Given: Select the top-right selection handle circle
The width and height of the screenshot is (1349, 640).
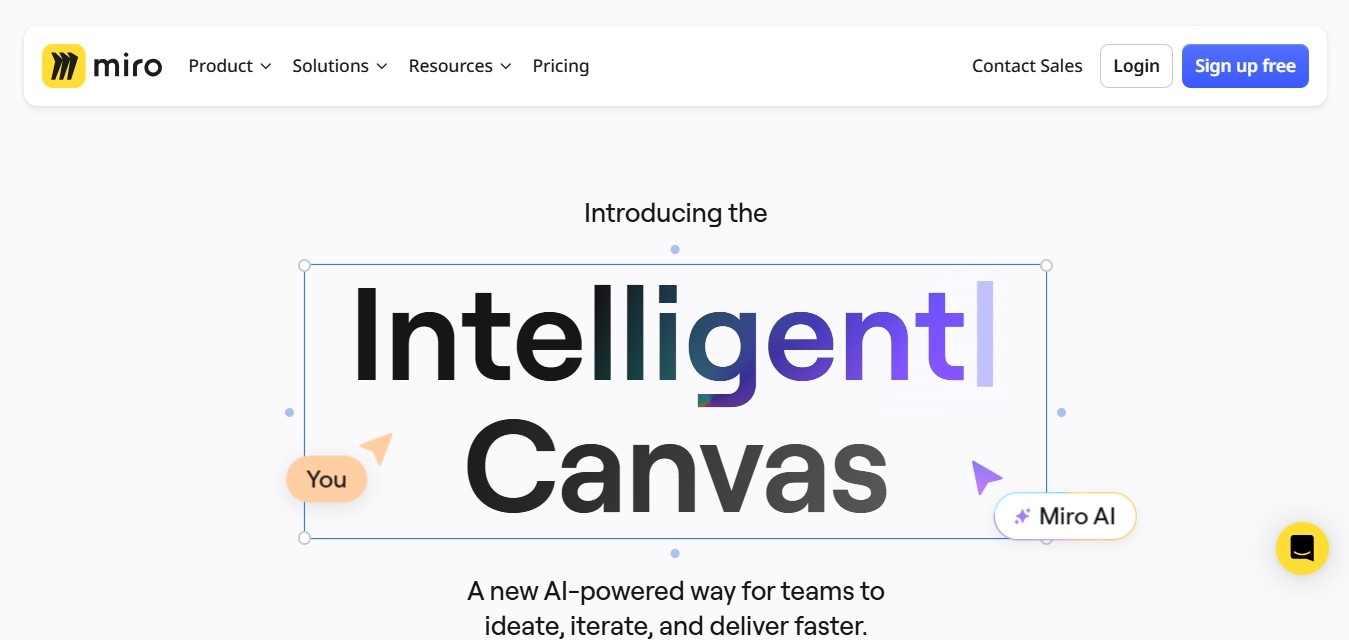Looking at the screenshot, I should pos(1047,265).
